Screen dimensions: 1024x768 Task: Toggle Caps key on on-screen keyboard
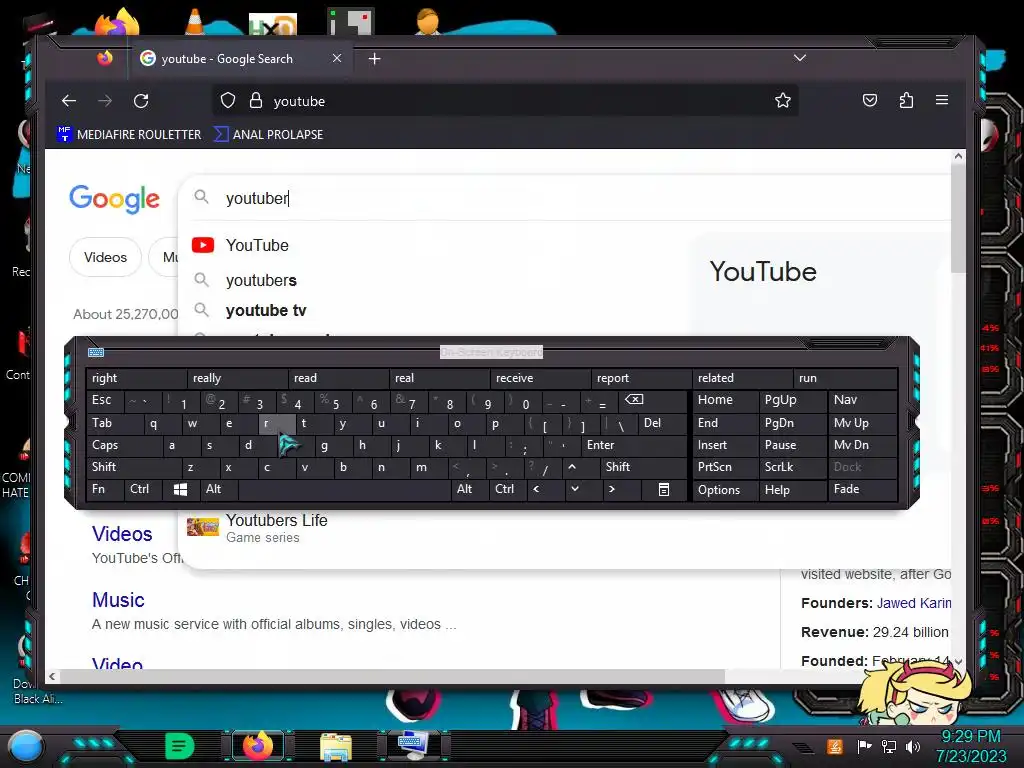point(125,445)
